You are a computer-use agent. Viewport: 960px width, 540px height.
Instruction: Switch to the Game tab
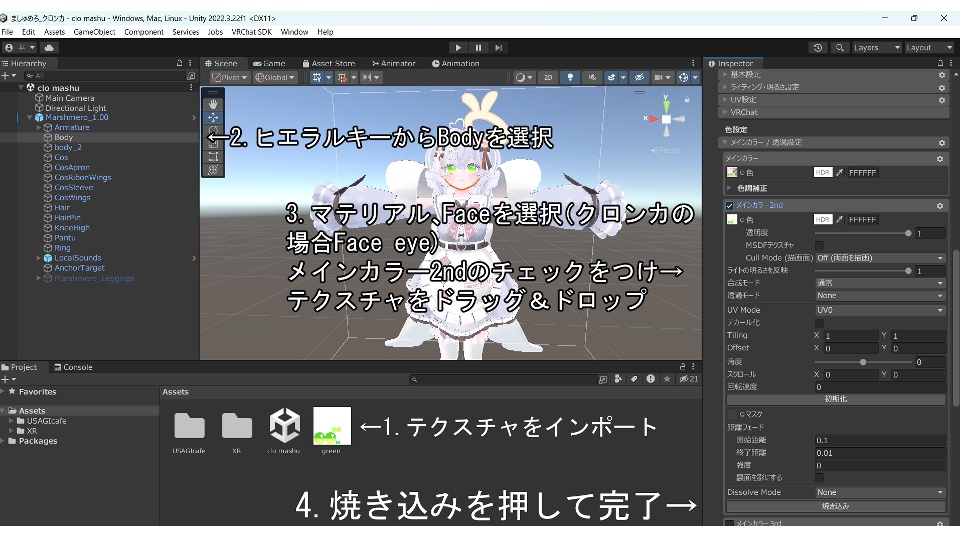point(269,64)
